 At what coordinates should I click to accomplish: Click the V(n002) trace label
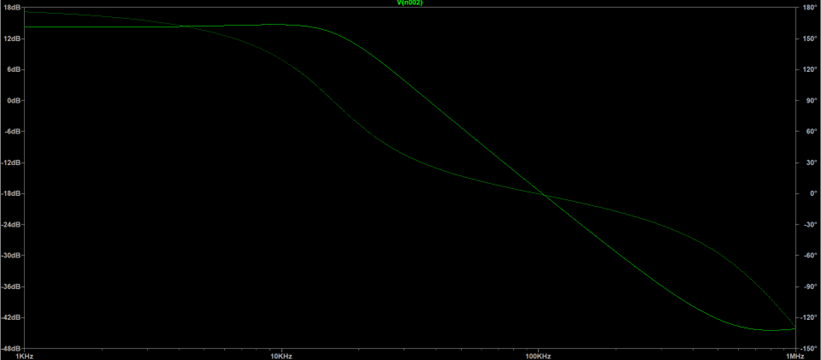(x=410, y=3)
